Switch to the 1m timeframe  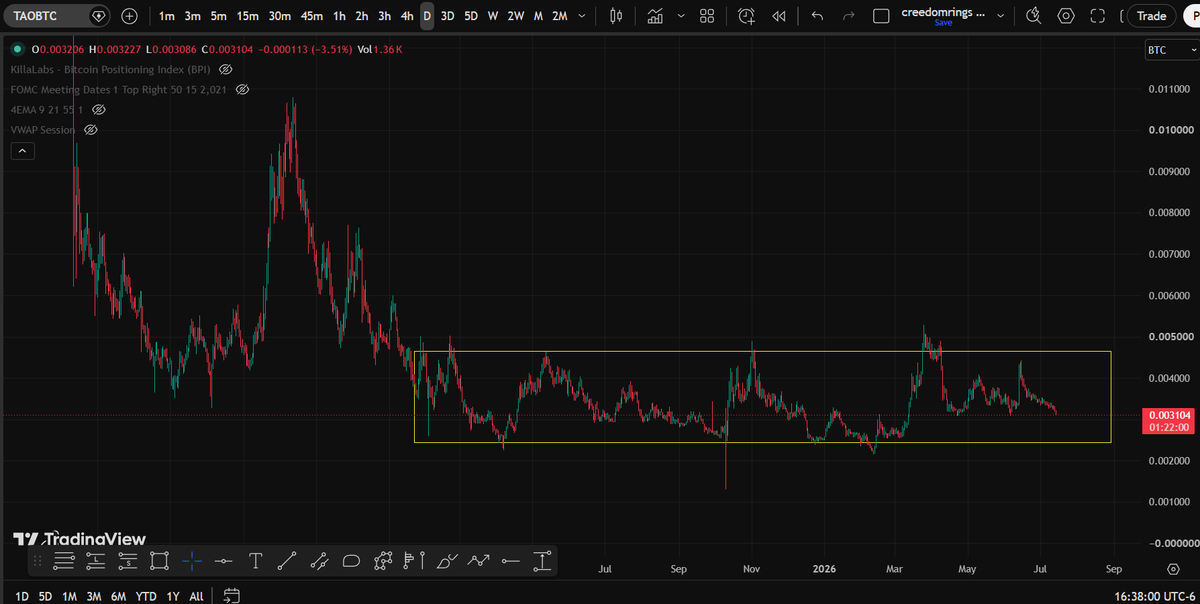166,16
